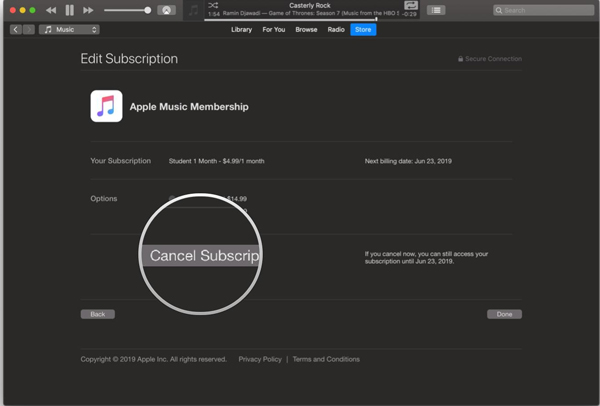Pause the playing song

(70, 10)
